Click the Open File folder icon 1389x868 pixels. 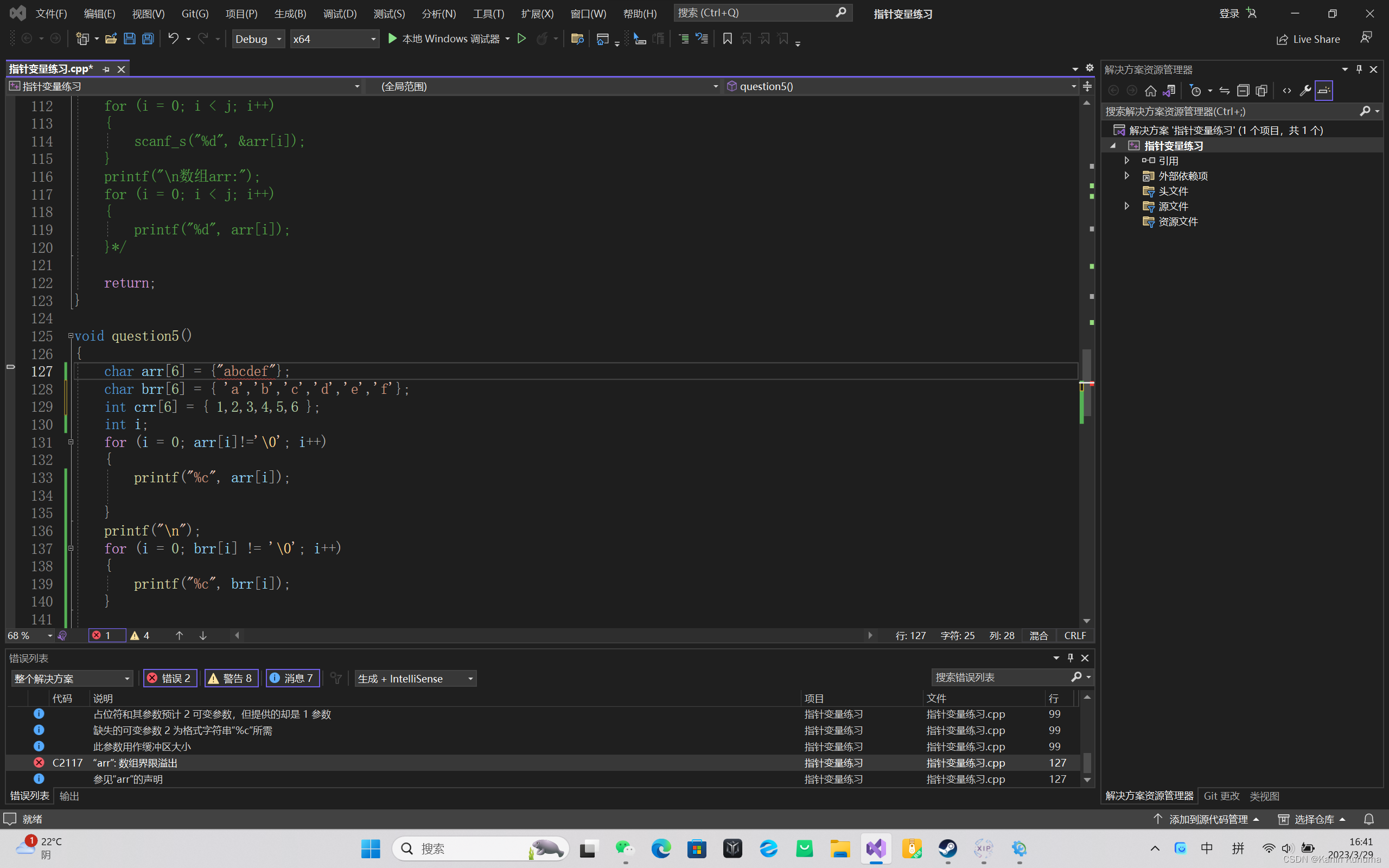coord(111,39)
